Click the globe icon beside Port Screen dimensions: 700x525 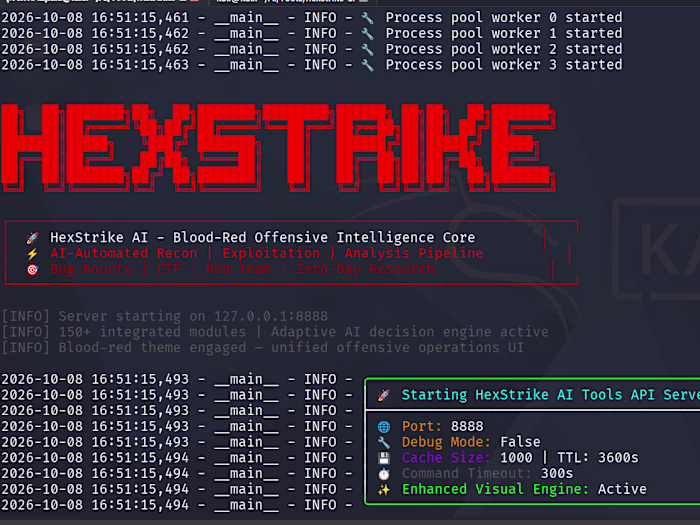(383, 427)
